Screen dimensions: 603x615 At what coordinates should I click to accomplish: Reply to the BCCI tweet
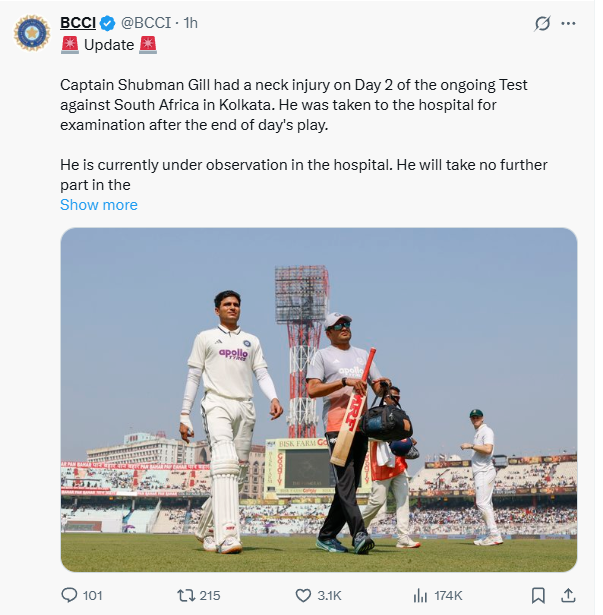70,595
